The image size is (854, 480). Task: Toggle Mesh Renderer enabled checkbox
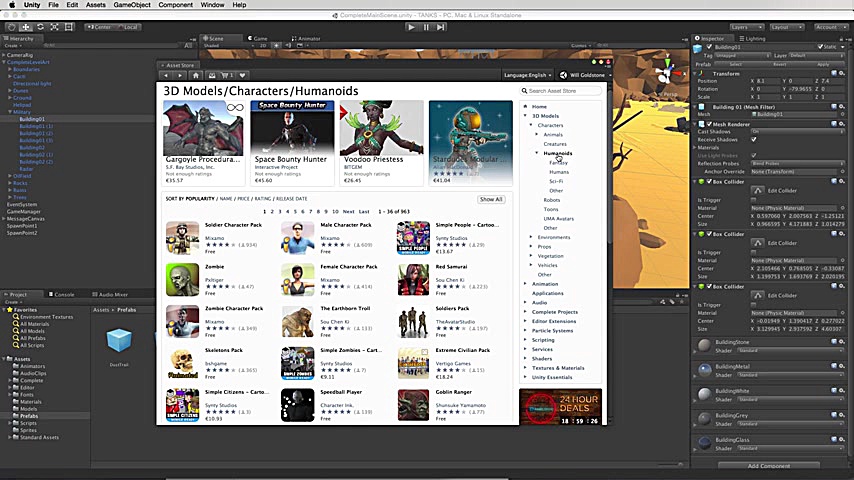tap(709, 124)
